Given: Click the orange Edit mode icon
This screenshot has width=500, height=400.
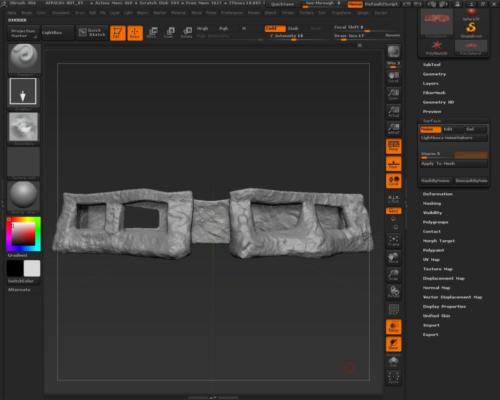Looking at the screenshot, I should [x=118, y=33].
